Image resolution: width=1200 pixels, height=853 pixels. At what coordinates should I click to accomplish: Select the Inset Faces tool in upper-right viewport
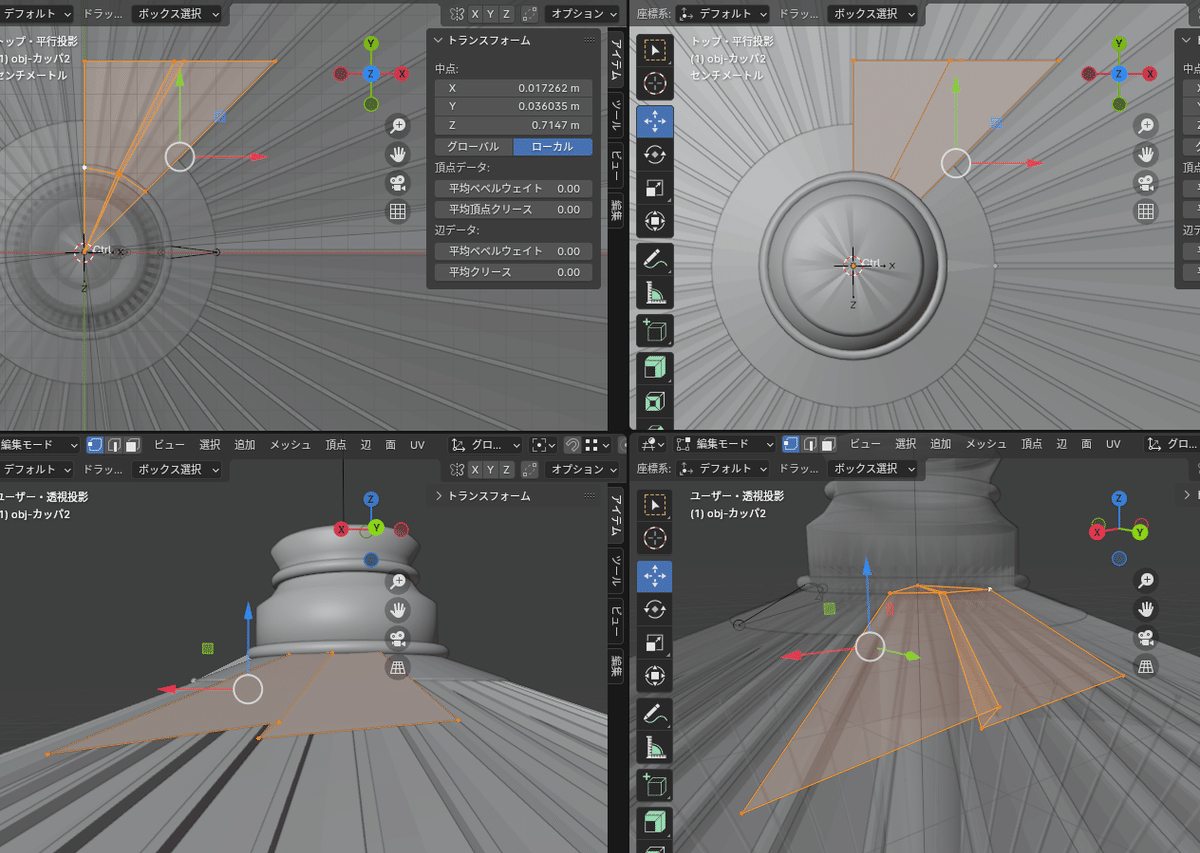[x=655, y=403]
